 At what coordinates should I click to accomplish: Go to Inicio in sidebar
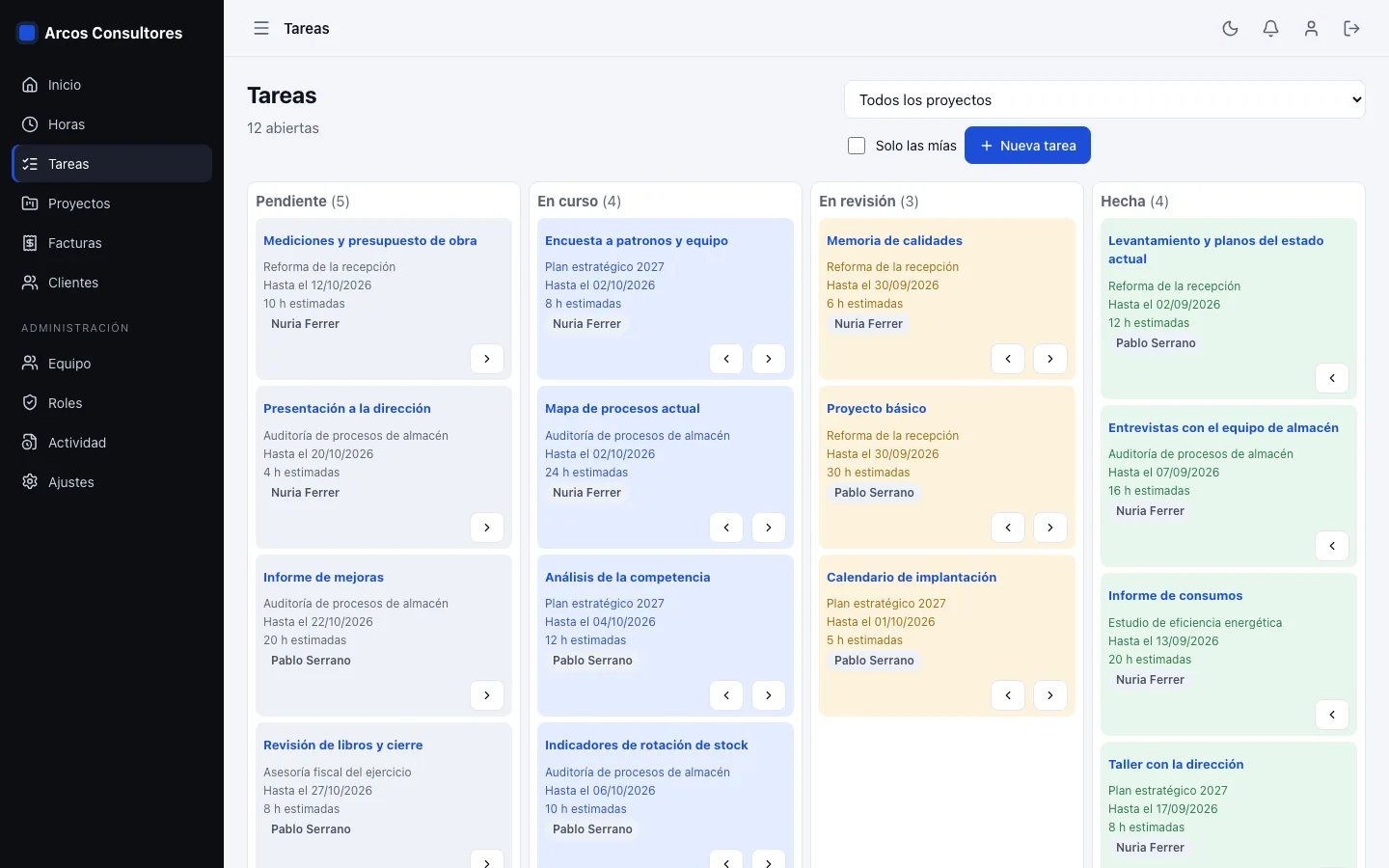coord(112,85)
